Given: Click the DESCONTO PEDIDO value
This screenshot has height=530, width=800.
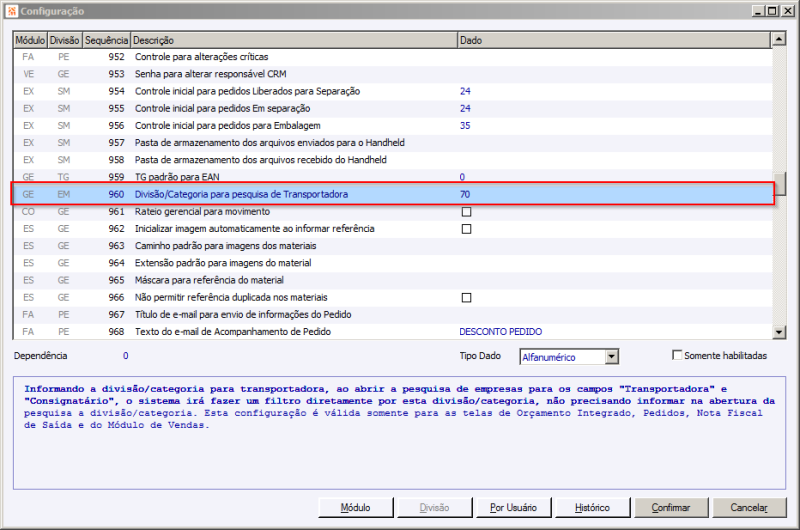Looking at the screenshot, I should [501, 332].
